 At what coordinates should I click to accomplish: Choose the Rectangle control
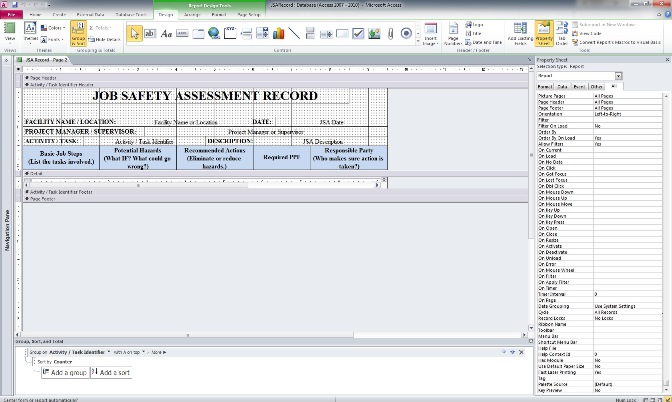342,33
